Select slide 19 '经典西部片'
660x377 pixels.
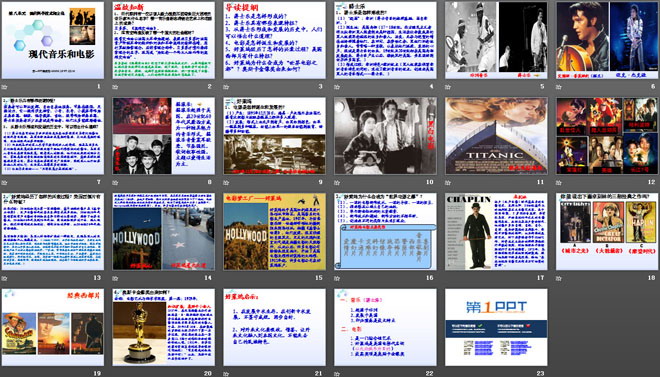53,327
